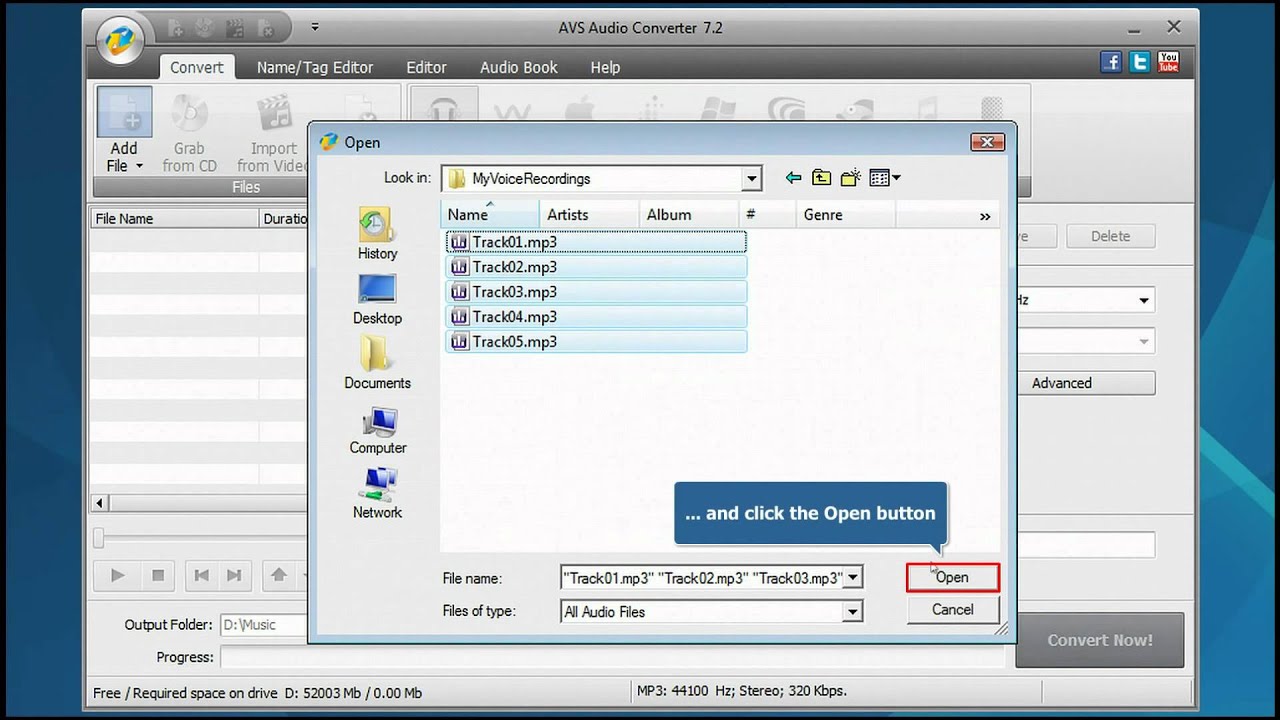Open the Customize Quick Access Toolbar dropdown

coord(315,27)
